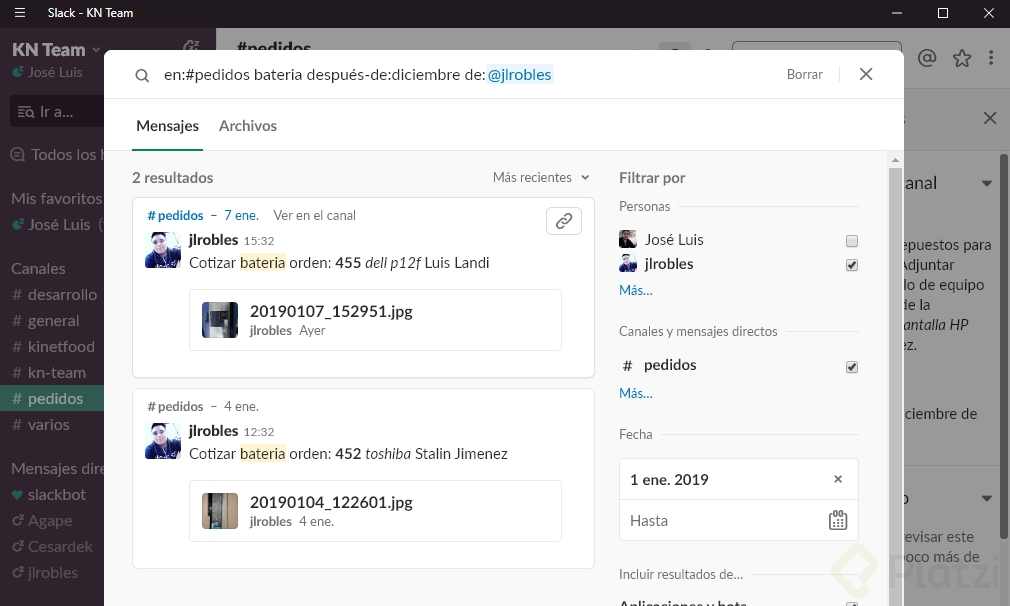Click the 1 ene. 2019 start date field
The height and width of the screenshot is (606, 1010).
click(x=739, y=479)
